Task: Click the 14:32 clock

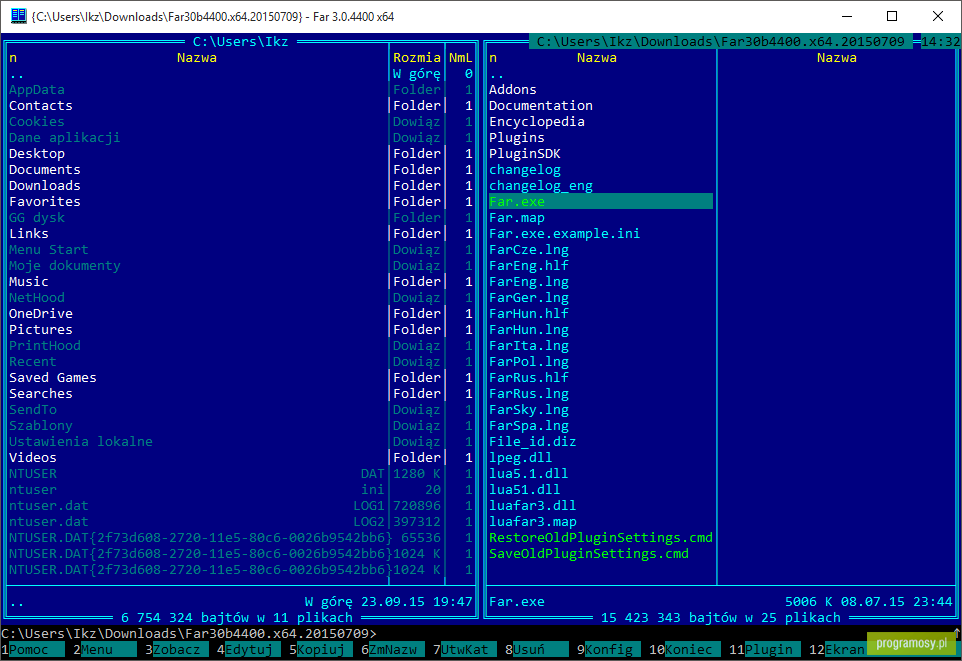Action: point(940,42)
